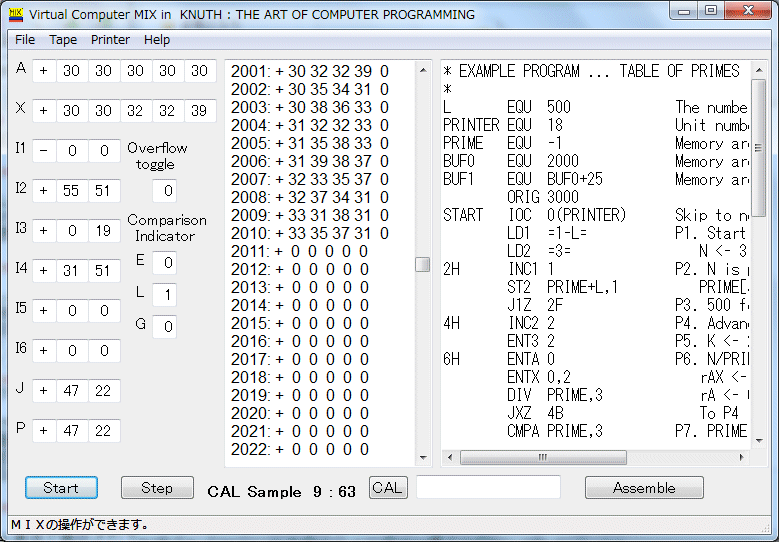Screen dimensions: 779x542
Task: Click the I4 register byte showing 31
Action: click(72, 271)
